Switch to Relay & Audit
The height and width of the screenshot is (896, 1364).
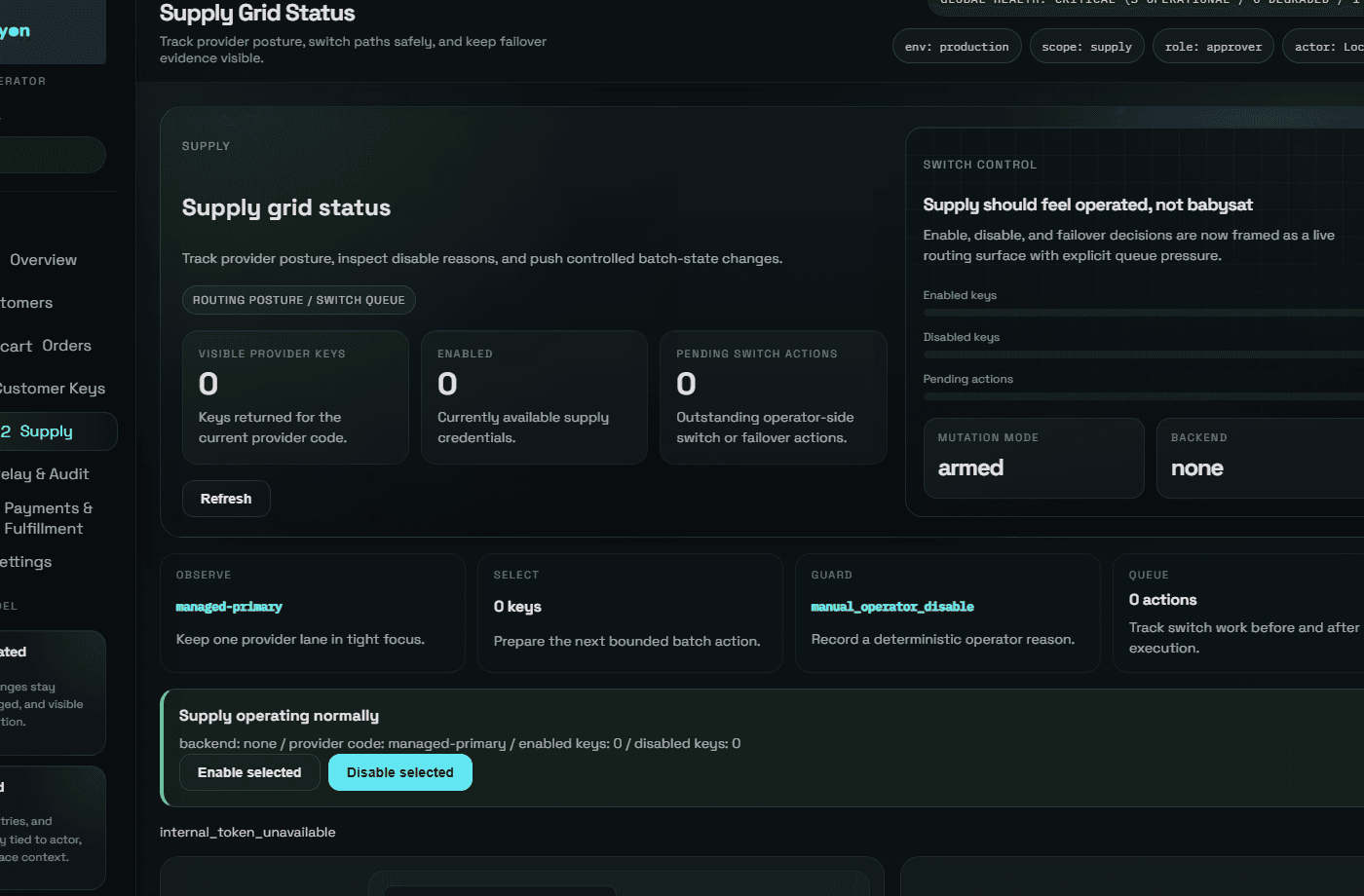(x=39, y=473)
